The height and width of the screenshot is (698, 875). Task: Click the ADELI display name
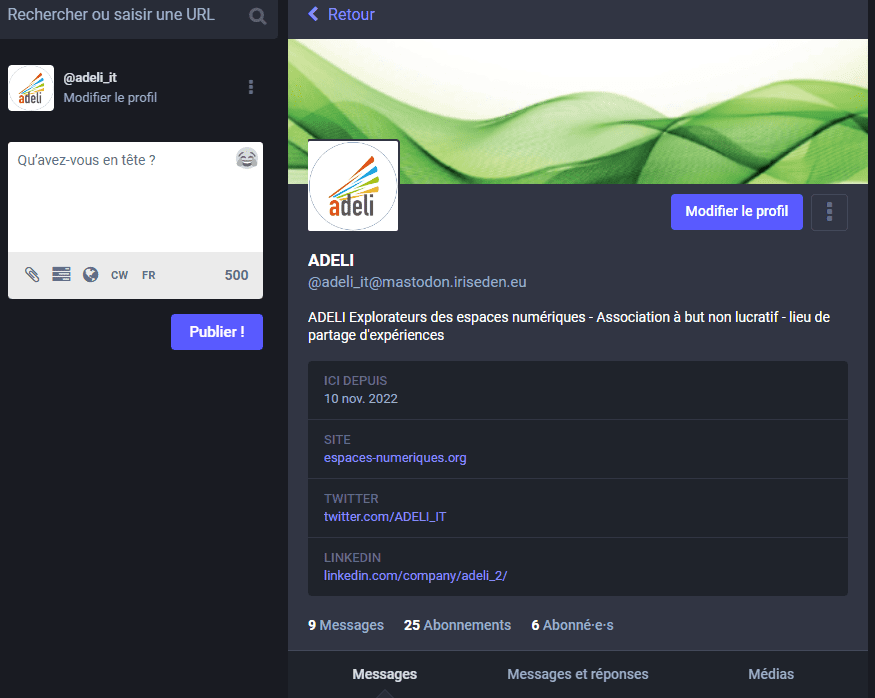tap(331, 260)
